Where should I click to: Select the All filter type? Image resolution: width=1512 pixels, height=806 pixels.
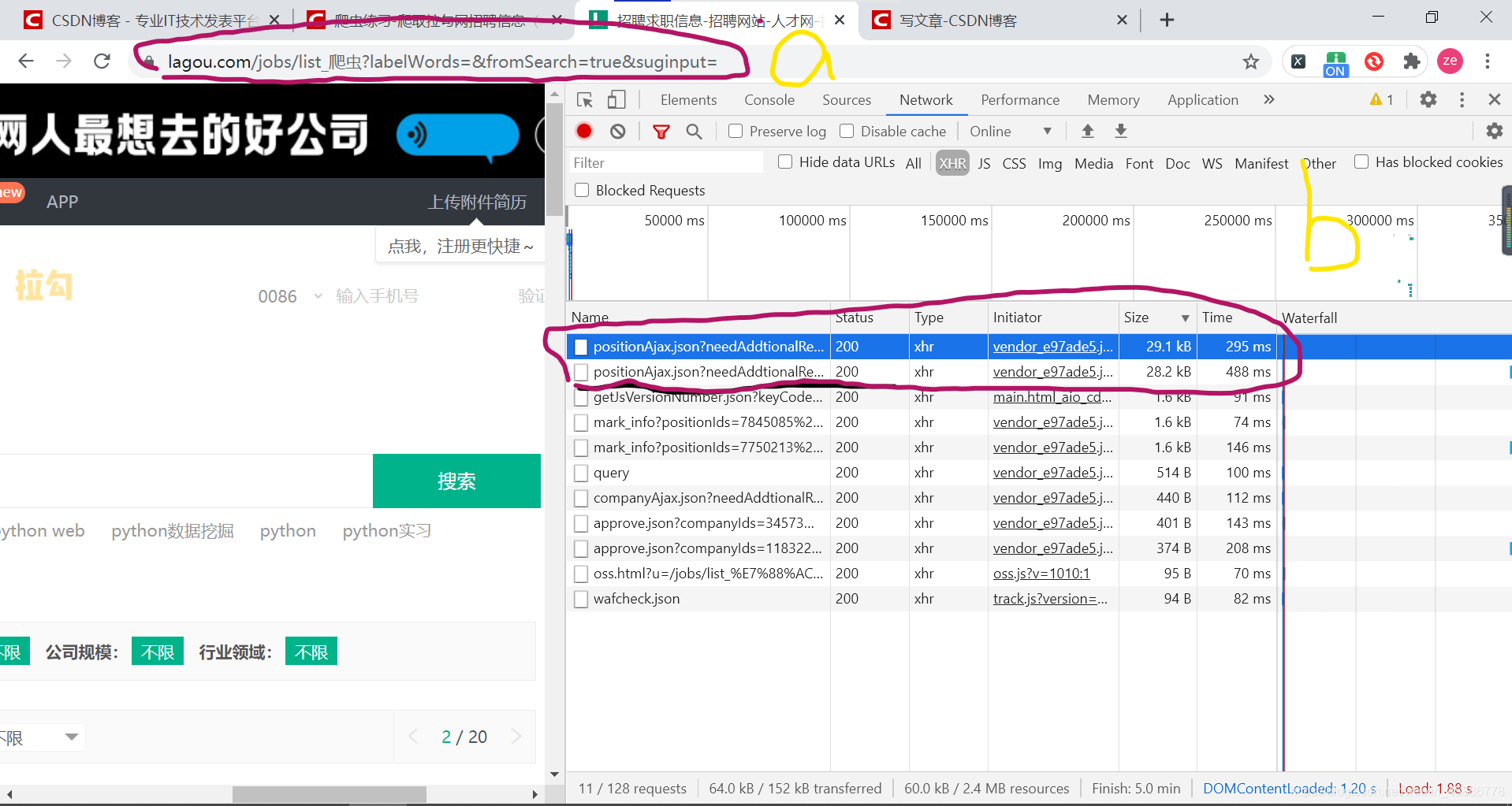[x=913, y=163]
